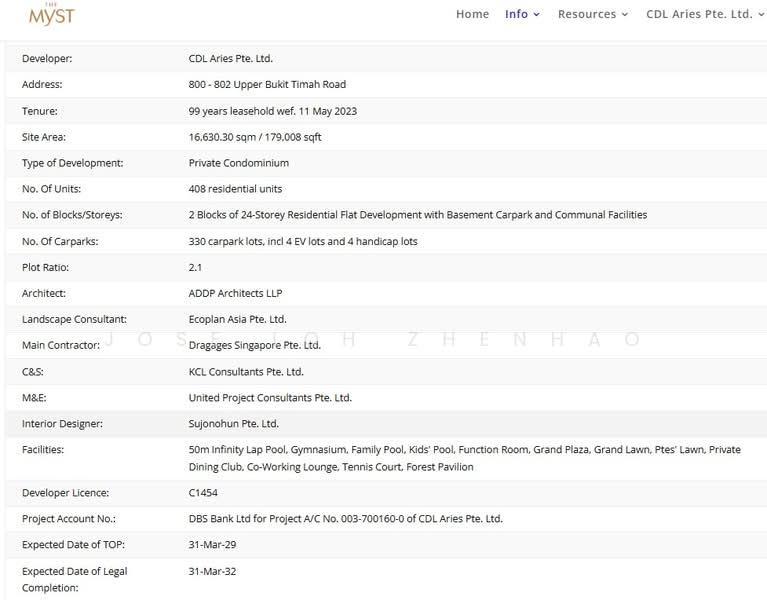The width and height of the screenshot is (767, 600).
Task: Click Ecoplan Asia Pte. Ltd. text
Action: (237, 319)
